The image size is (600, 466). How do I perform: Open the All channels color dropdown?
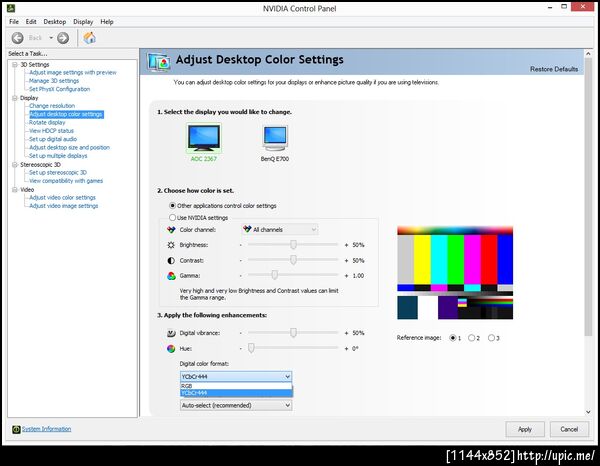[x=280, y=230]
